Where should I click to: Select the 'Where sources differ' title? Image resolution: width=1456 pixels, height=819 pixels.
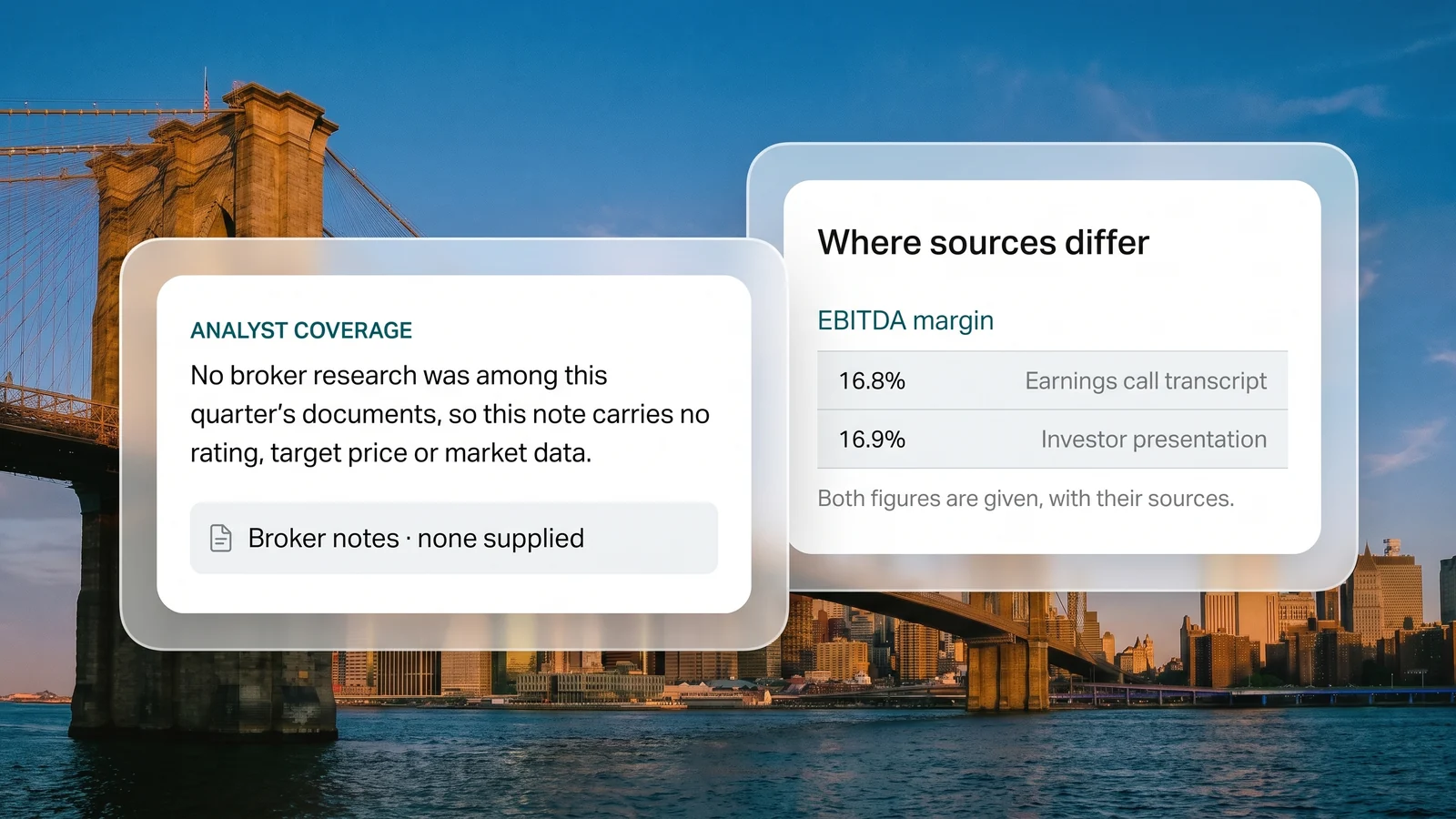pyautogui.click(x=983, y=243)
